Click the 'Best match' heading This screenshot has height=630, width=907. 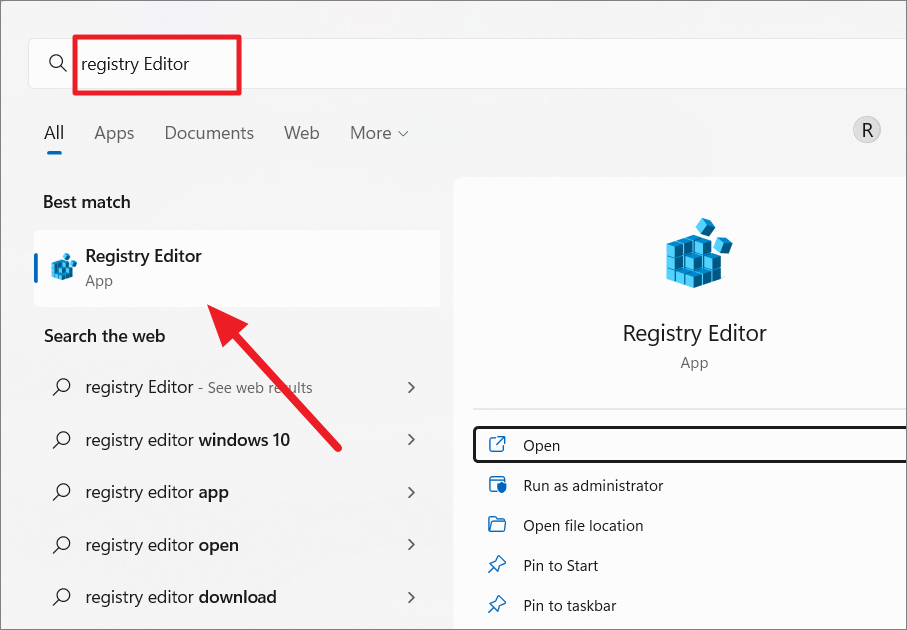(87, 202)
